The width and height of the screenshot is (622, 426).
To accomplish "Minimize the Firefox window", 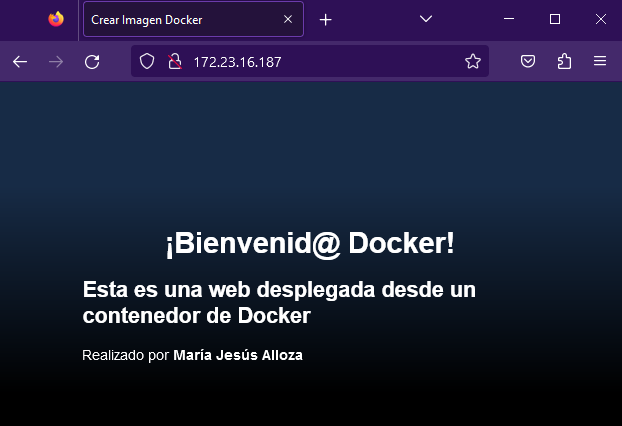I will click(x=508, y=19).
